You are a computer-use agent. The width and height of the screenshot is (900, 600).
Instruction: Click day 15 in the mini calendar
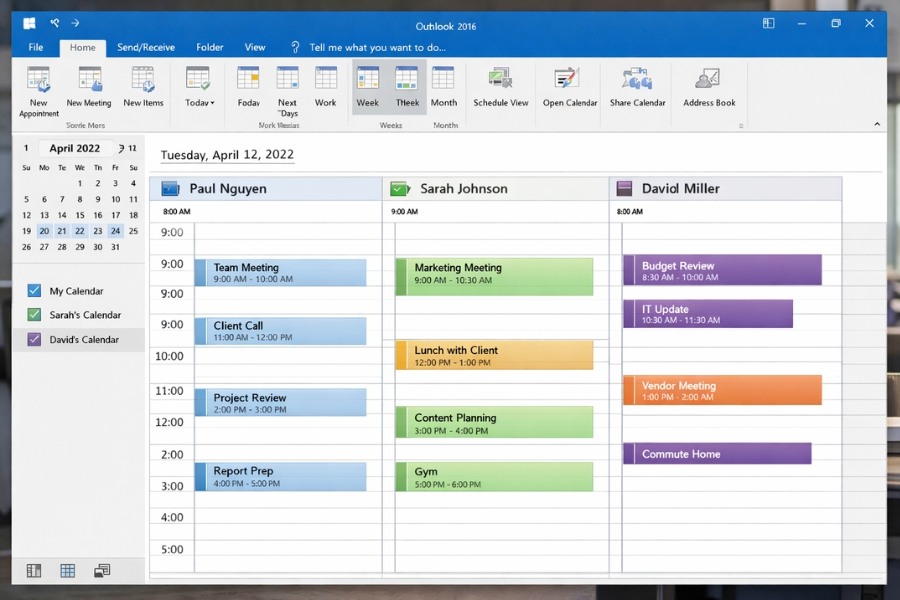(79, 214)
